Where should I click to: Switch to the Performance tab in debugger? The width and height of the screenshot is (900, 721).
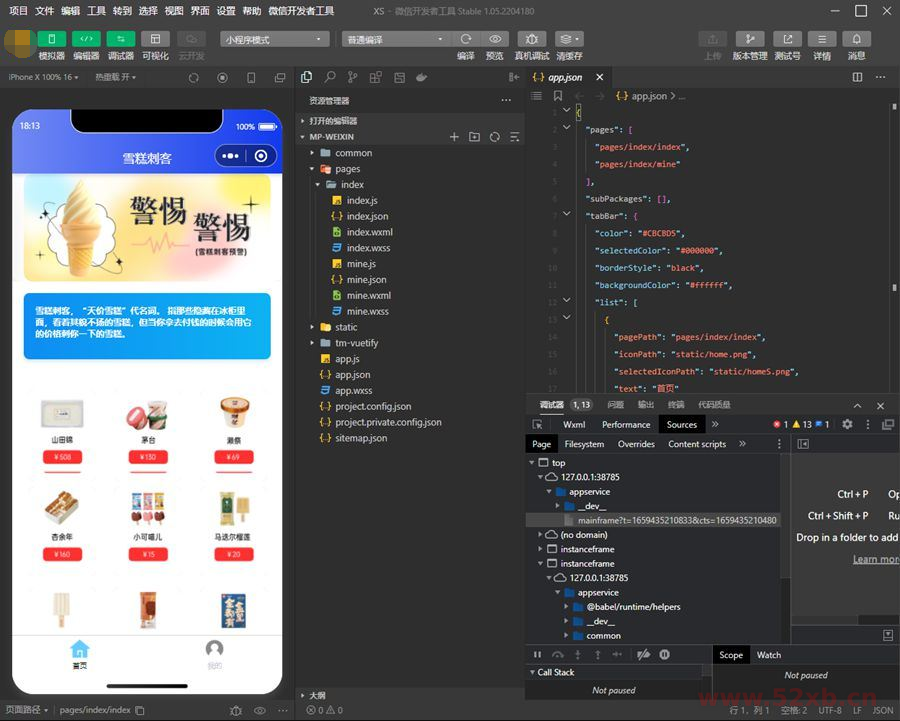[x=625, y=424]
